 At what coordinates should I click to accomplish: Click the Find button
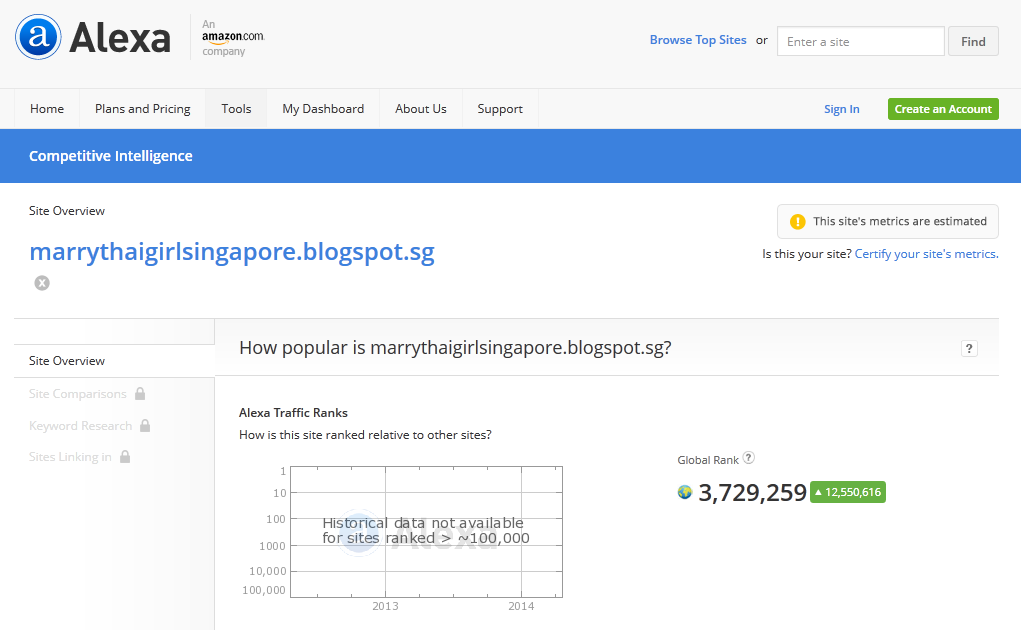click(x=973, y=42)
